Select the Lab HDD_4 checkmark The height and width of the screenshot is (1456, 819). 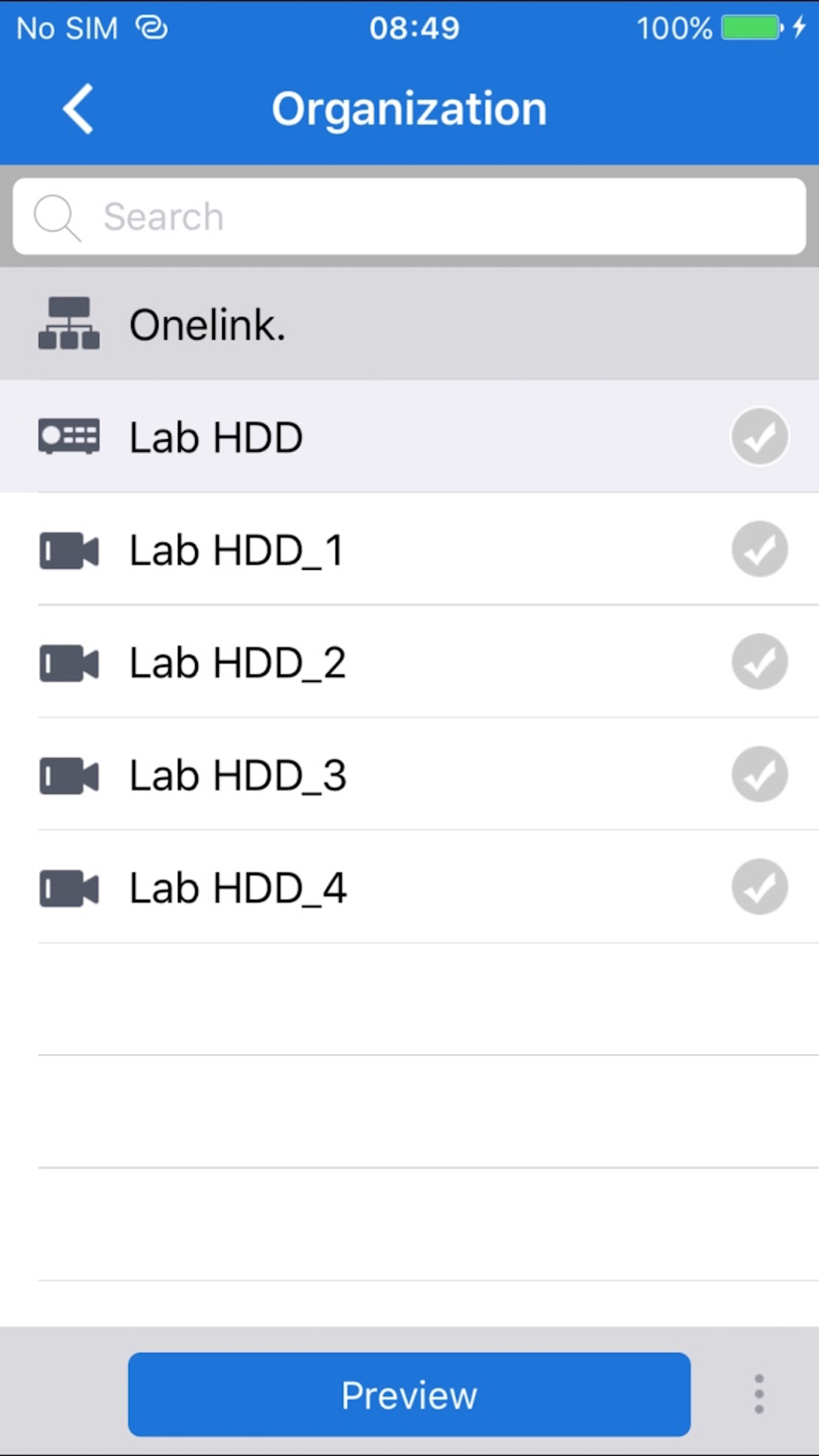(x=760, y=887)
